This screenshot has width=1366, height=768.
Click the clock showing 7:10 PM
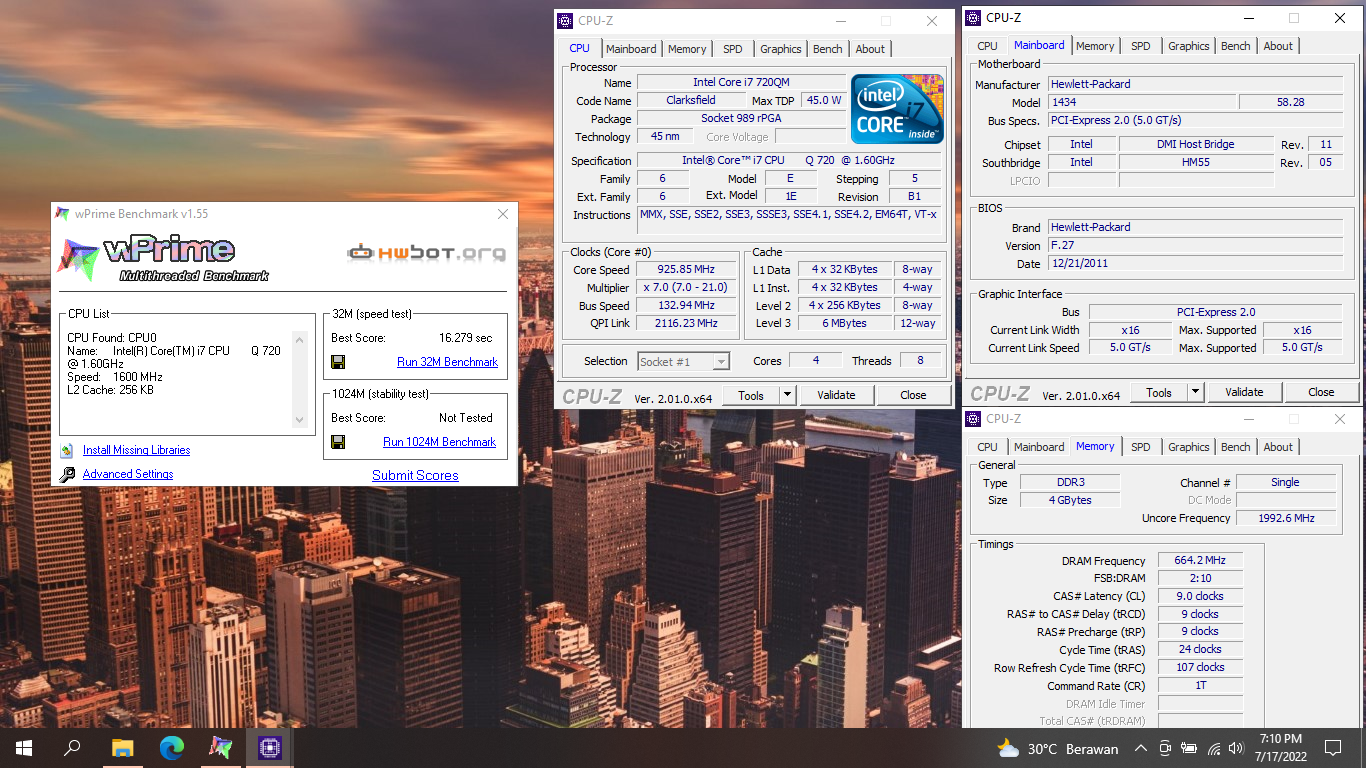point(1280,739)
